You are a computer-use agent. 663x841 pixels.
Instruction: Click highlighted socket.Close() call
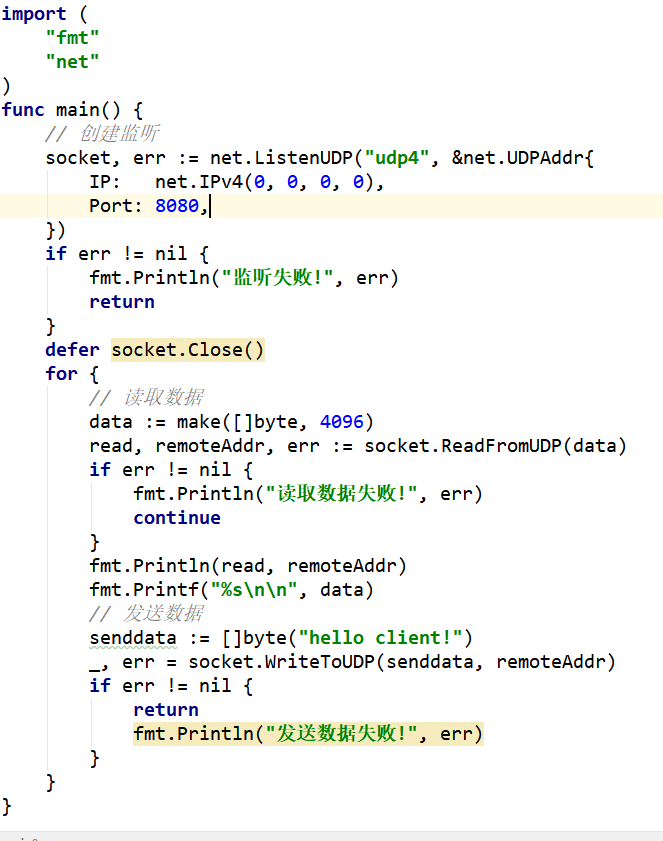188,350
